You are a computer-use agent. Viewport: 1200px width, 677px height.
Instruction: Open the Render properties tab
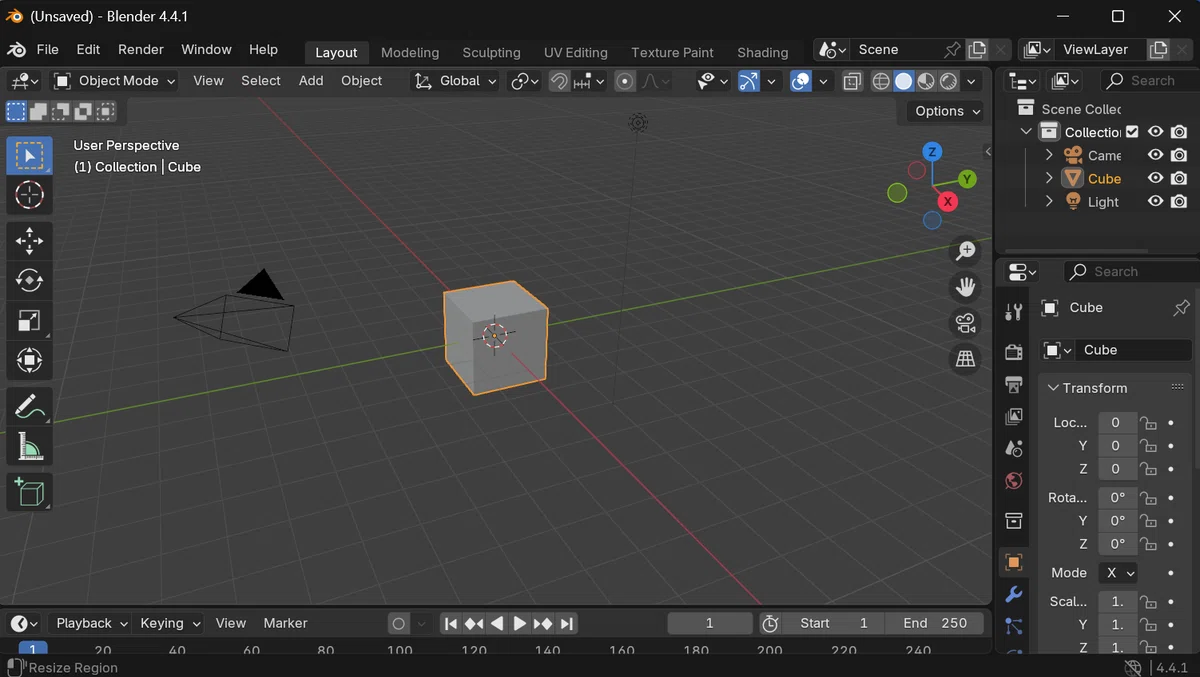(x=1013, y=351)
